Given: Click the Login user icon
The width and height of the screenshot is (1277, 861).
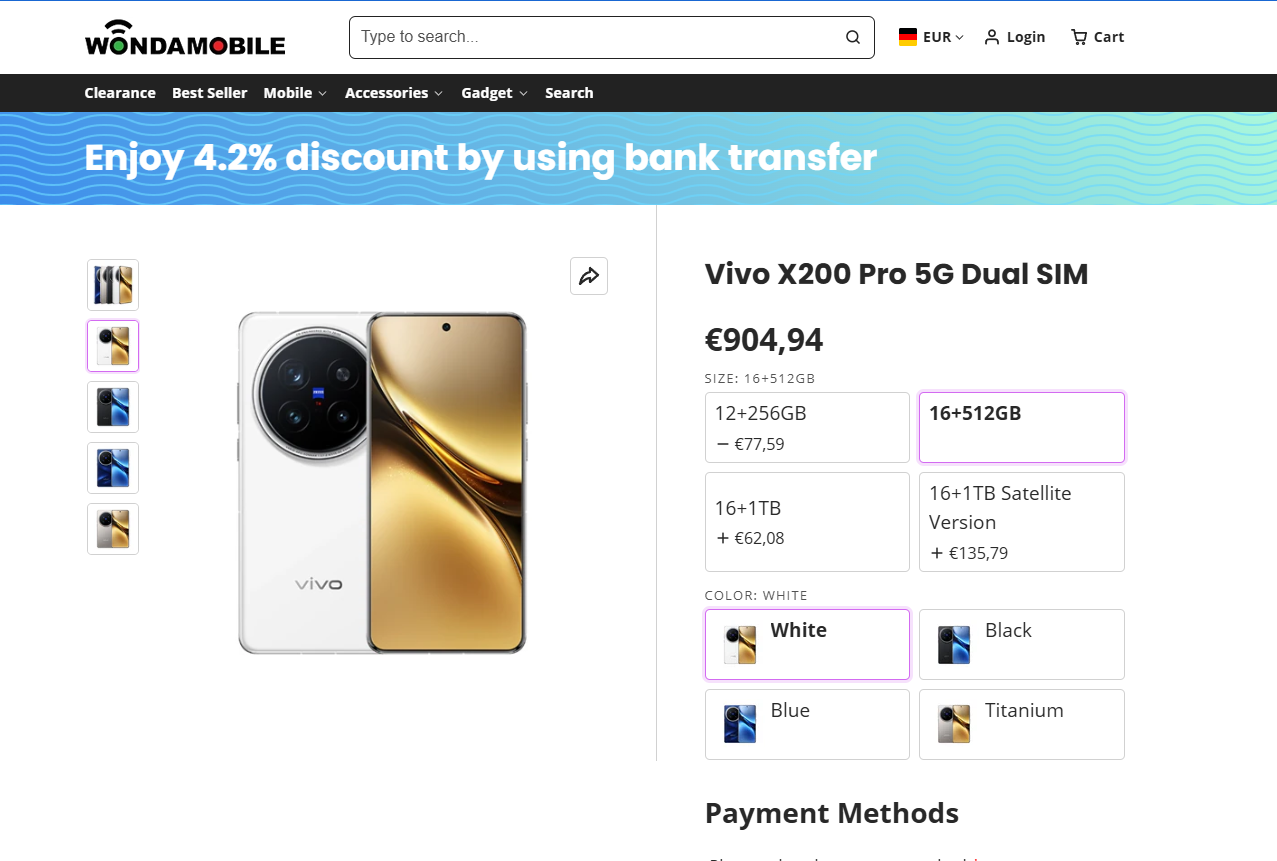Looking at the screenshot, I should 992,37.
